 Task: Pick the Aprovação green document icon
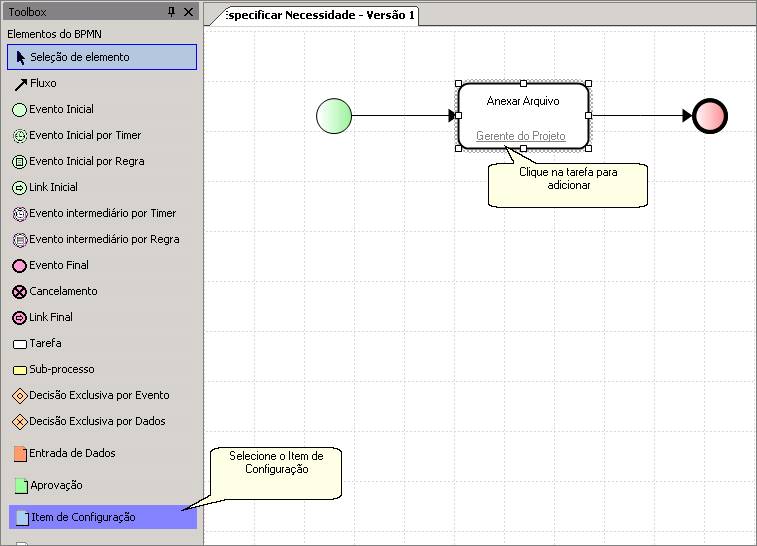[21, 486]
